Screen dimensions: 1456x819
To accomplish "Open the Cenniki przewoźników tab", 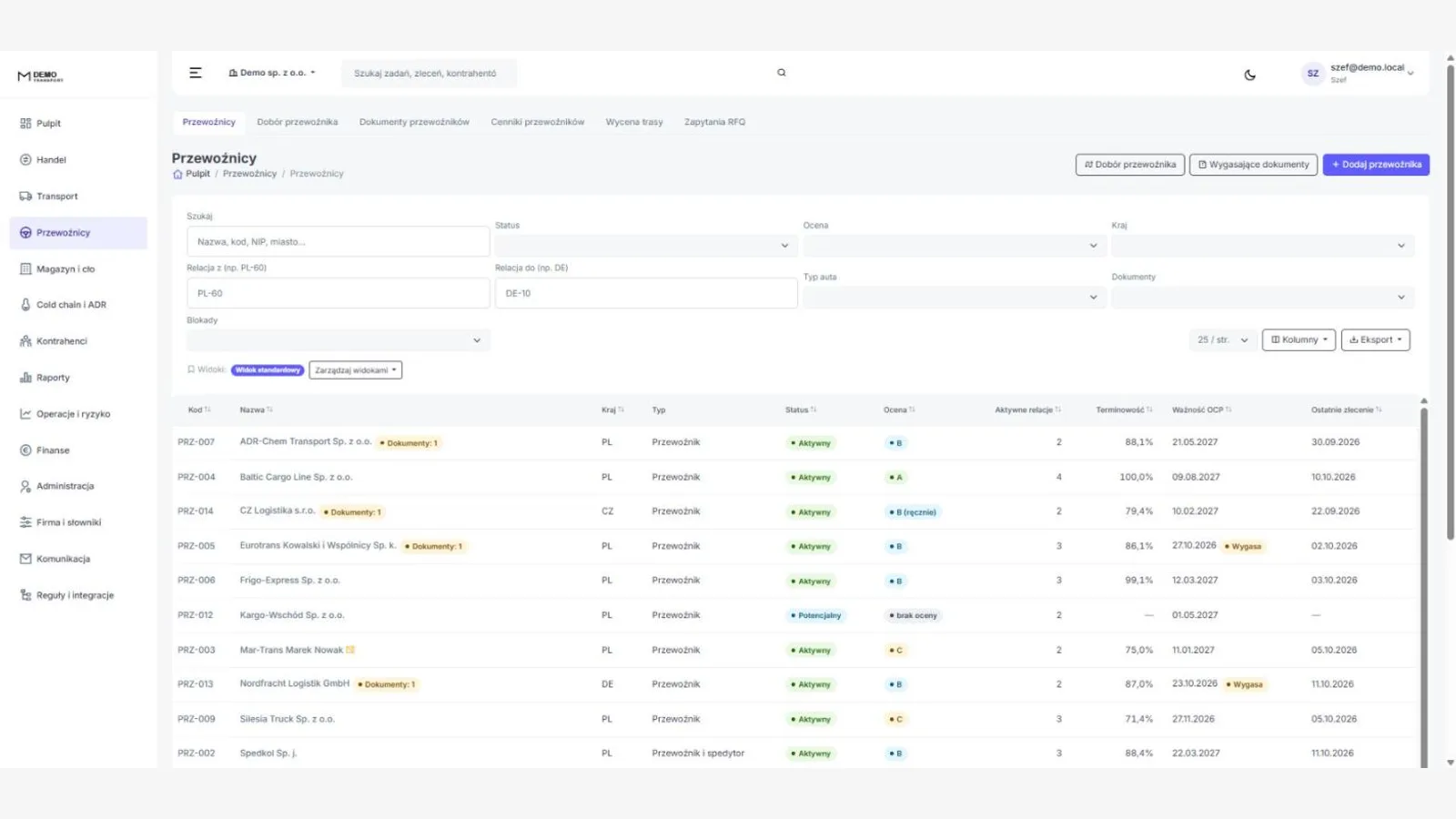I will point(537,122).
